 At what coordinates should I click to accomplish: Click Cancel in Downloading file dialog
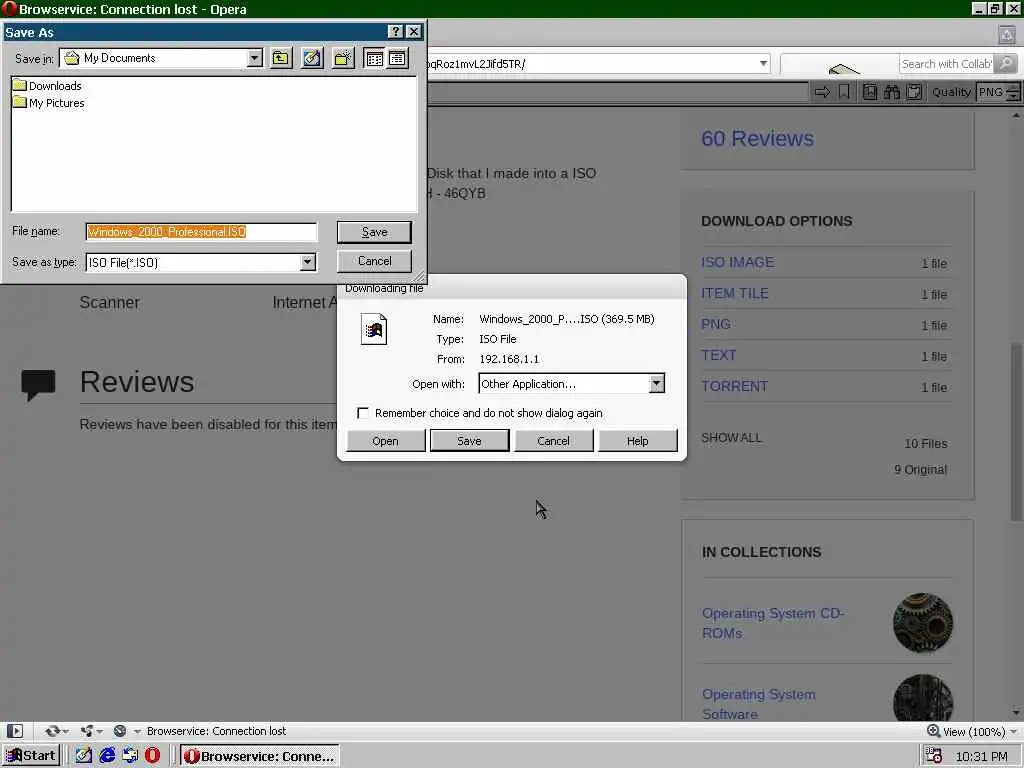(553, 441)
